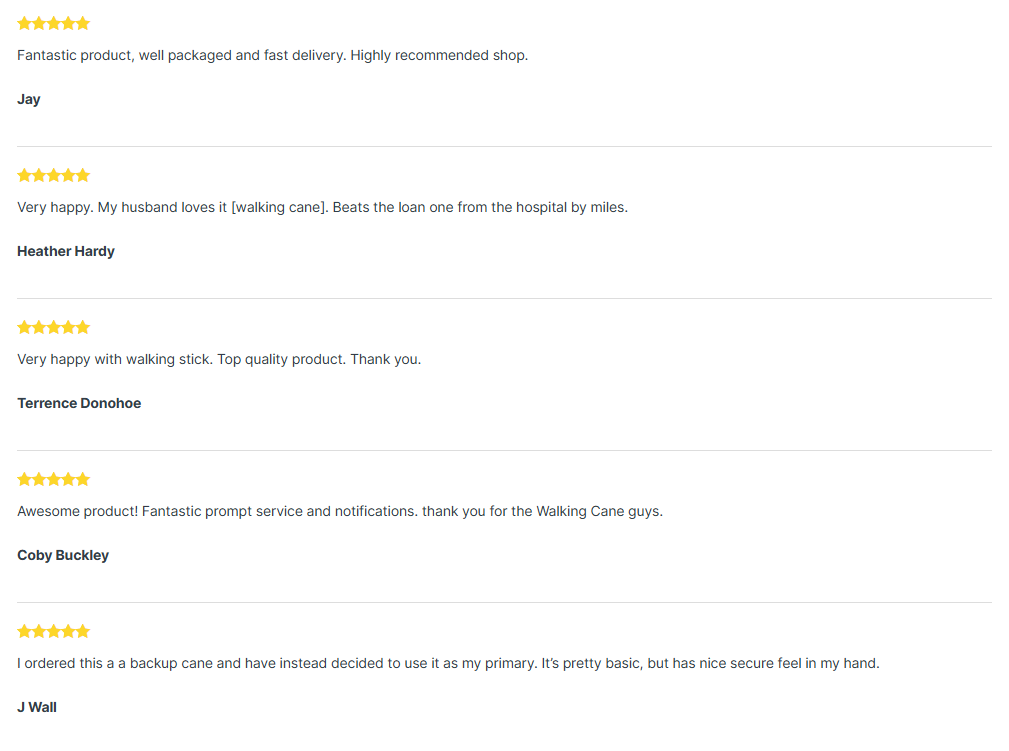Viewport: 1009px width, 751px height.
Task: Click the "Awesome product!" review text
Action: (x=340, y=511)
